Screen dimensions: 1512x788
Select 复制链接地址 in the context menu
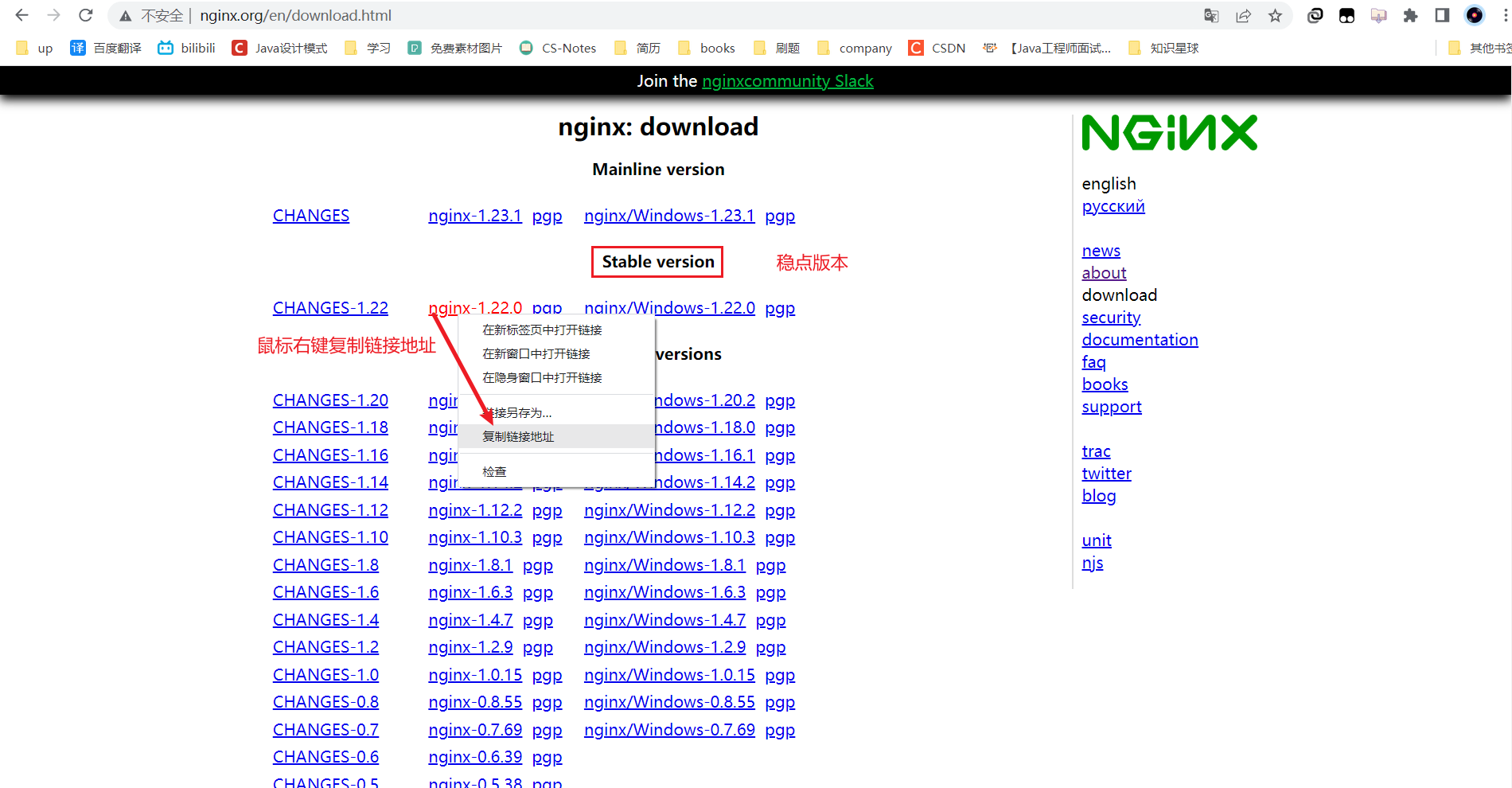point(556,437)
